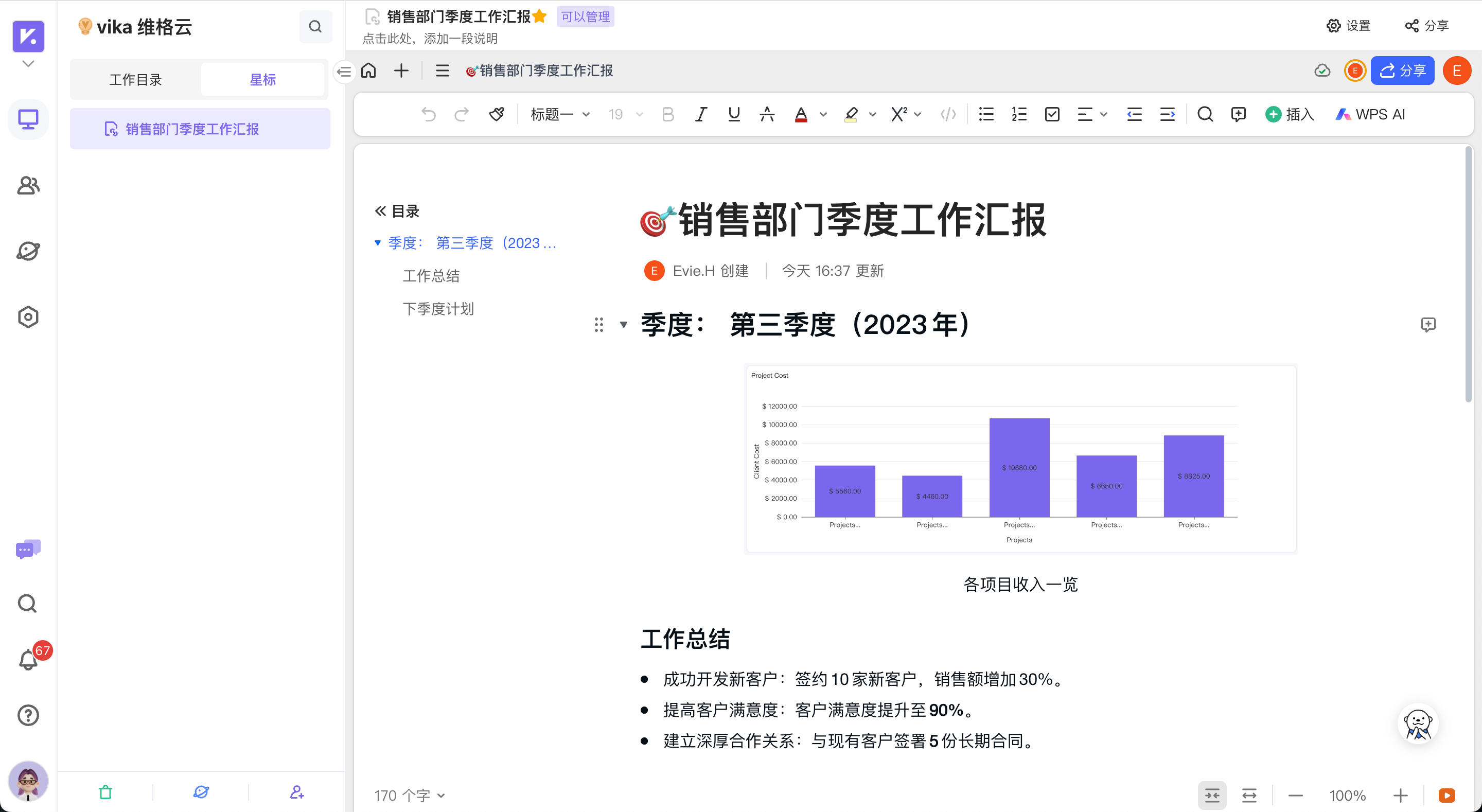Image resolution: width=1482 pixels, height=812 pixels.
Task: Click the 分享 share button
Action: (1403, 70)
